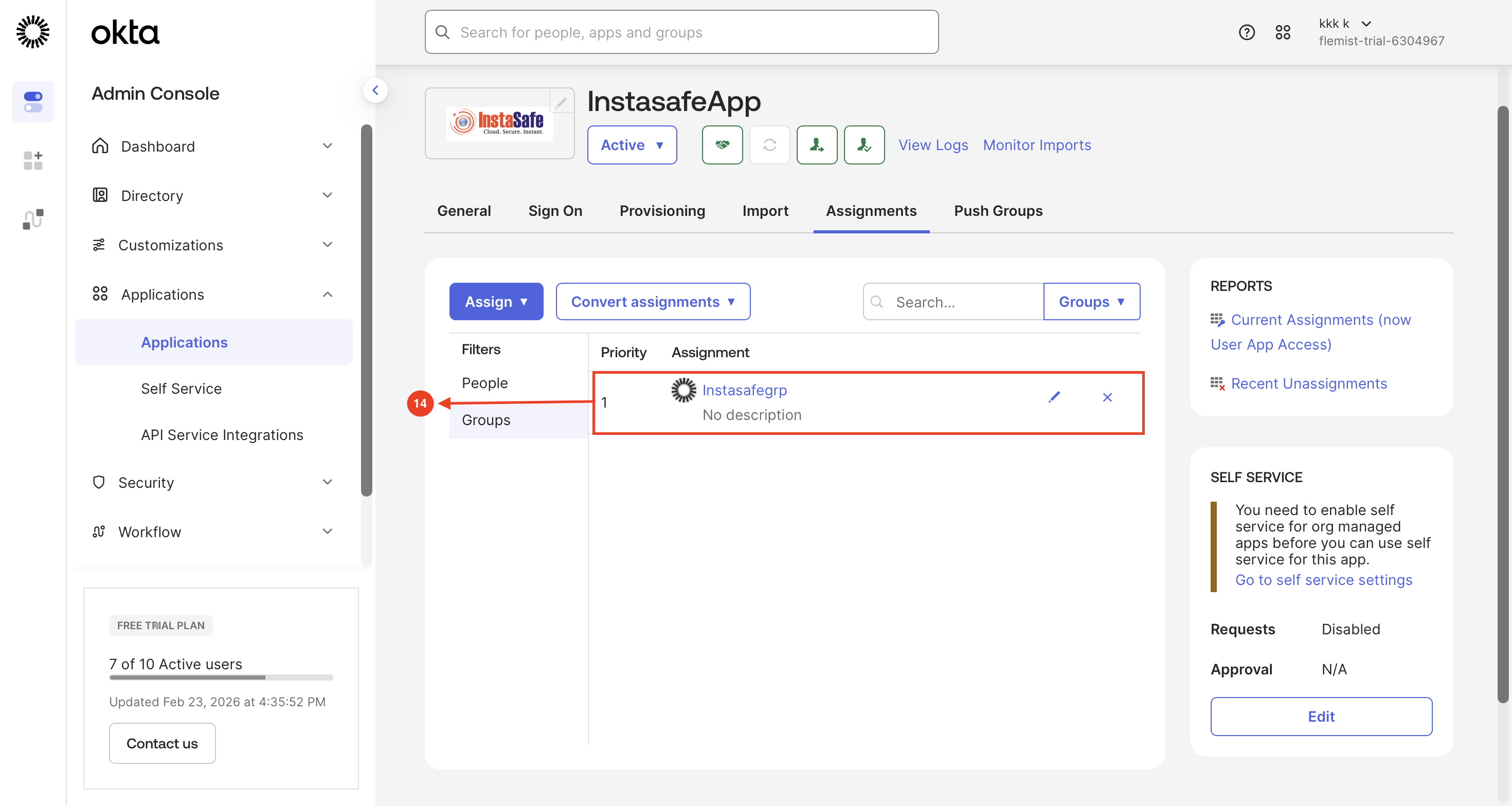
Task: Open the apps grid icon in header
Action: (x=1283, y=32)
